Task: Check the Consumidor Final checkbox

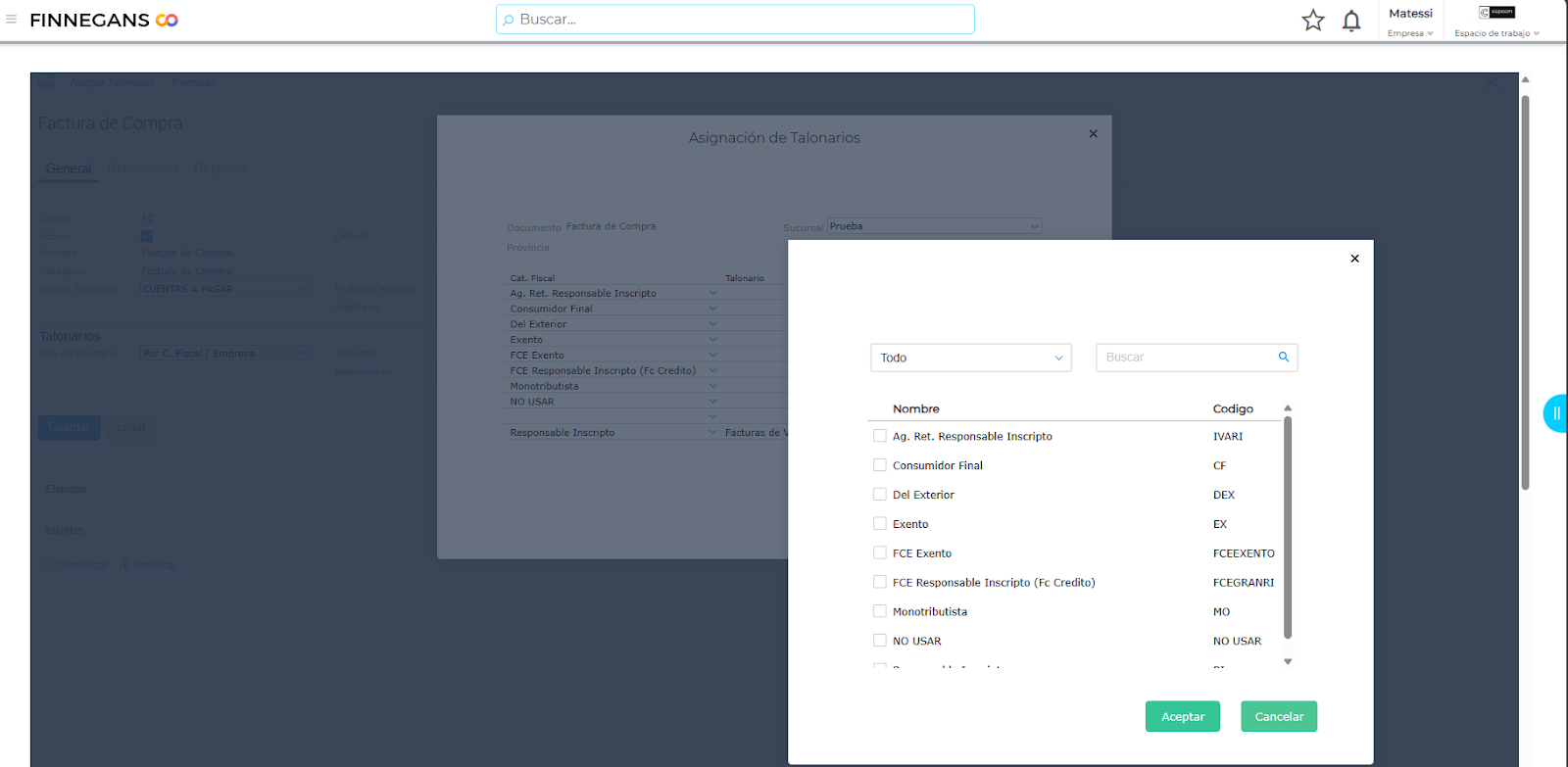Action: pyautogui.click(x=880, y=465)
